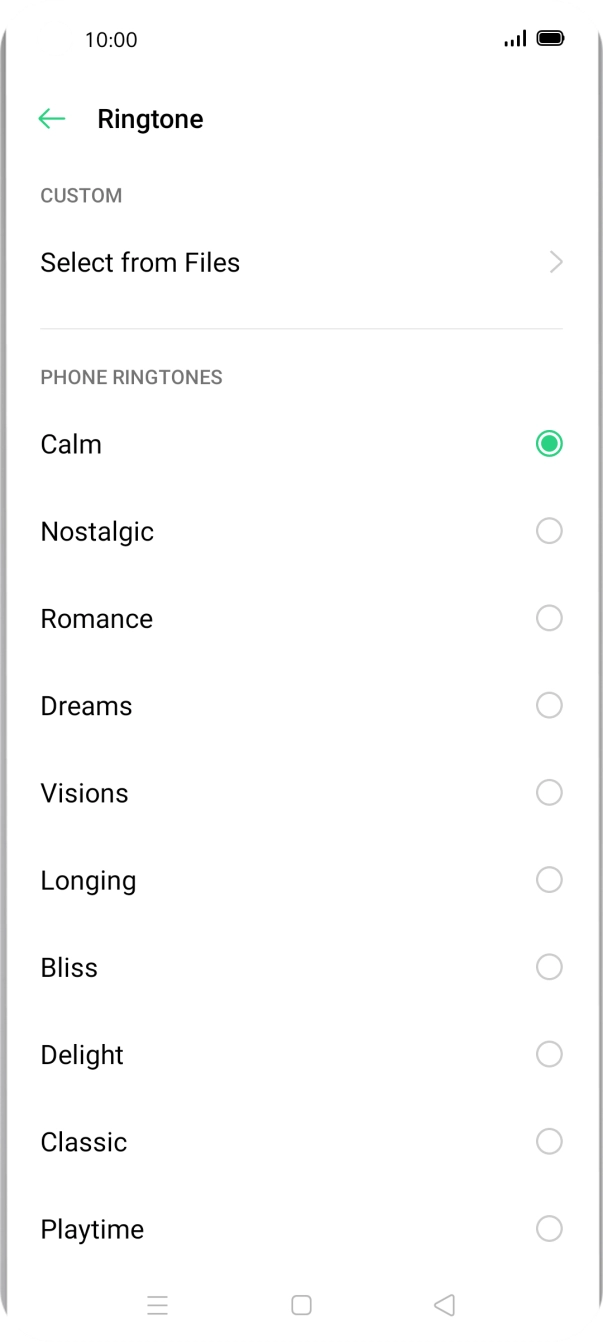This screenshot has width=603, height=1342.
Task: Choose the Romance ringtone option
Action: pos(549,617)
